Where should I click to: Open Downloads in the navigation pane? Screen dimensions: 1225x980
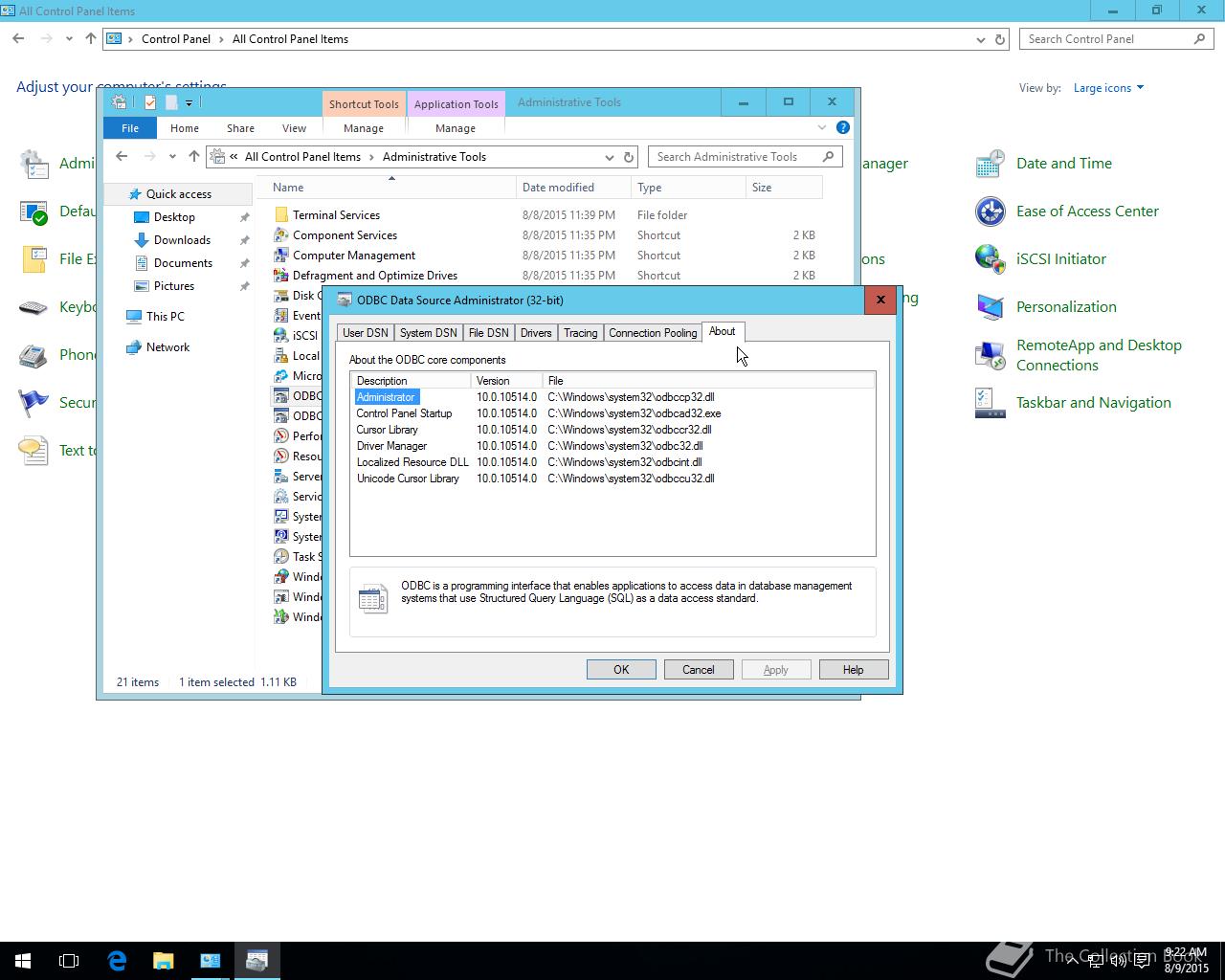[182, 240]
